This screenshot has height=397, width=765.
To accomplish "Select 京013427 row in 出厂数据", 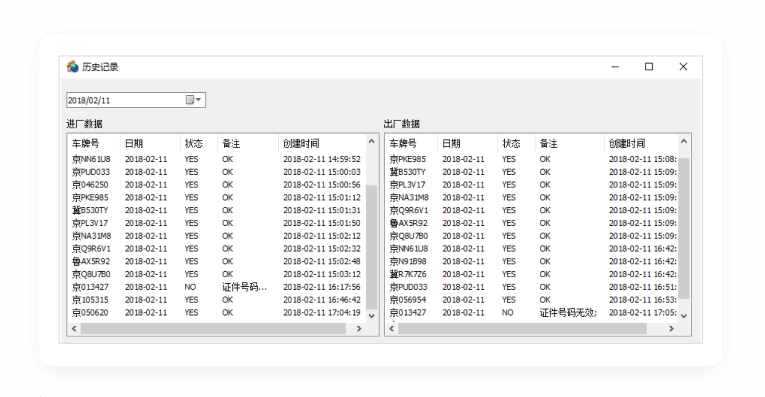I will coord(532,312).
